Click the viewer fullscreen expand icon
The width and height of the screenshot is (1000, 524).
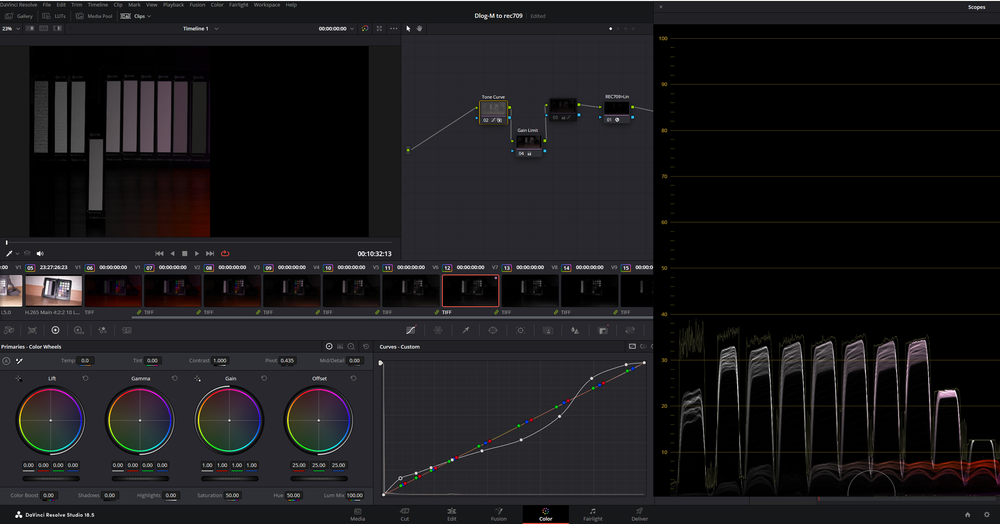(379, 29)
